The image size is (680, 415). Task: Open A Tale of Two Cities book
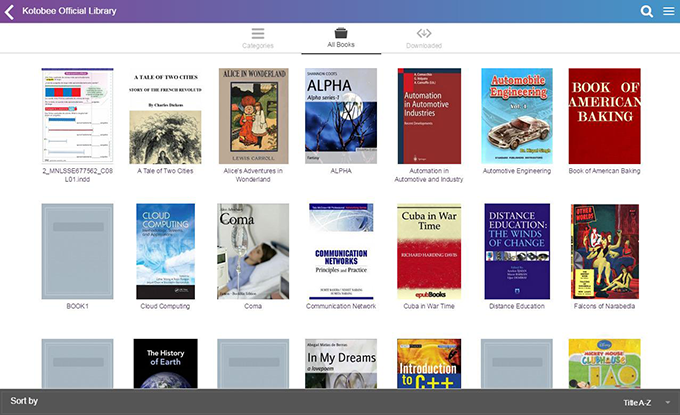(x=165, y=116)
